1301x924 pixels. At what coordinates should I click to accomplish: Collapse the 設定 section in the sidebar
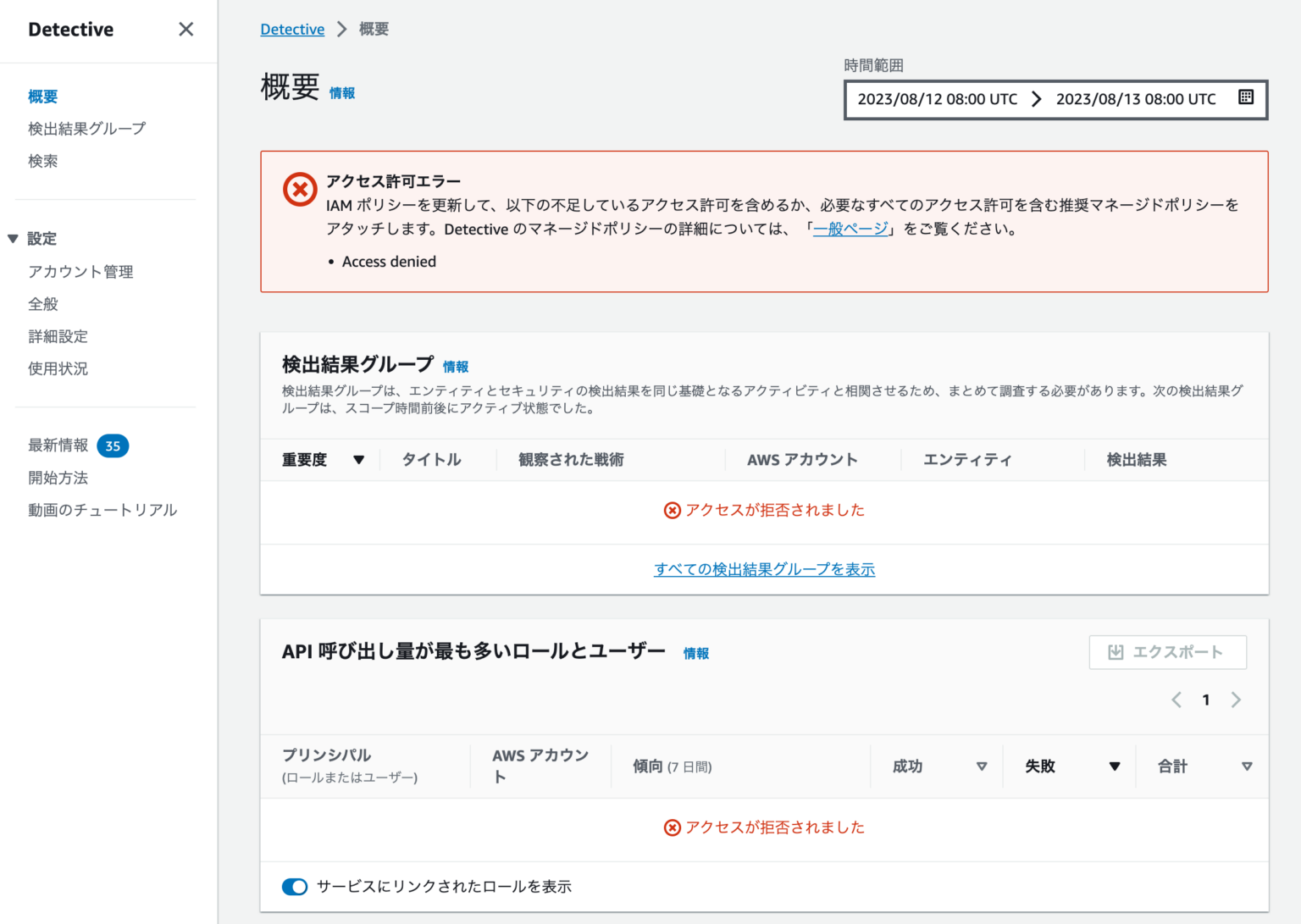tap(14, 239)
